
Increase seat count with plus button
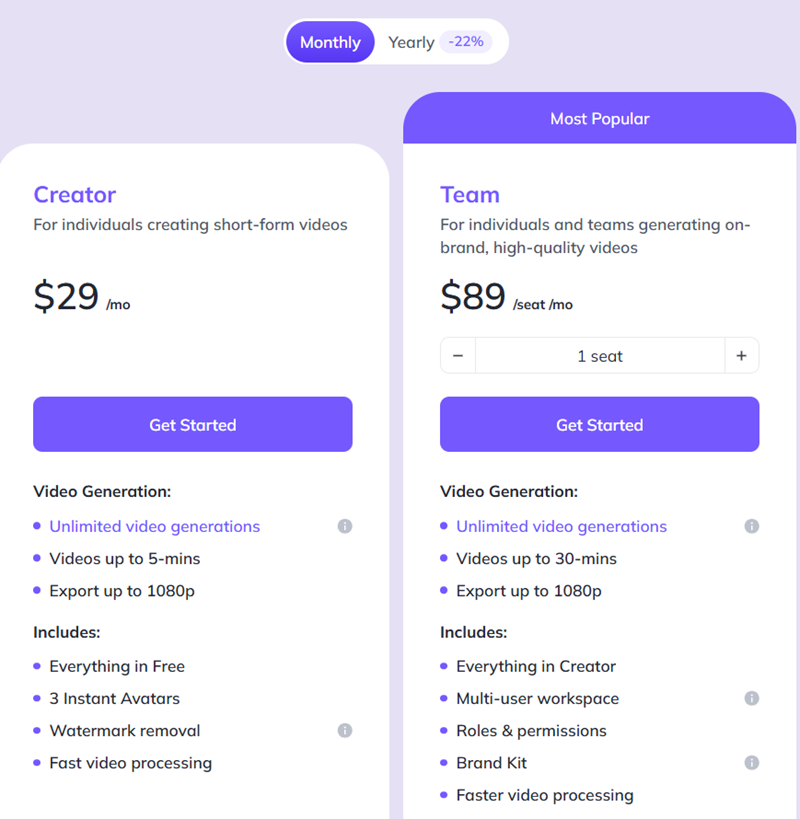(x=741, y=356)
